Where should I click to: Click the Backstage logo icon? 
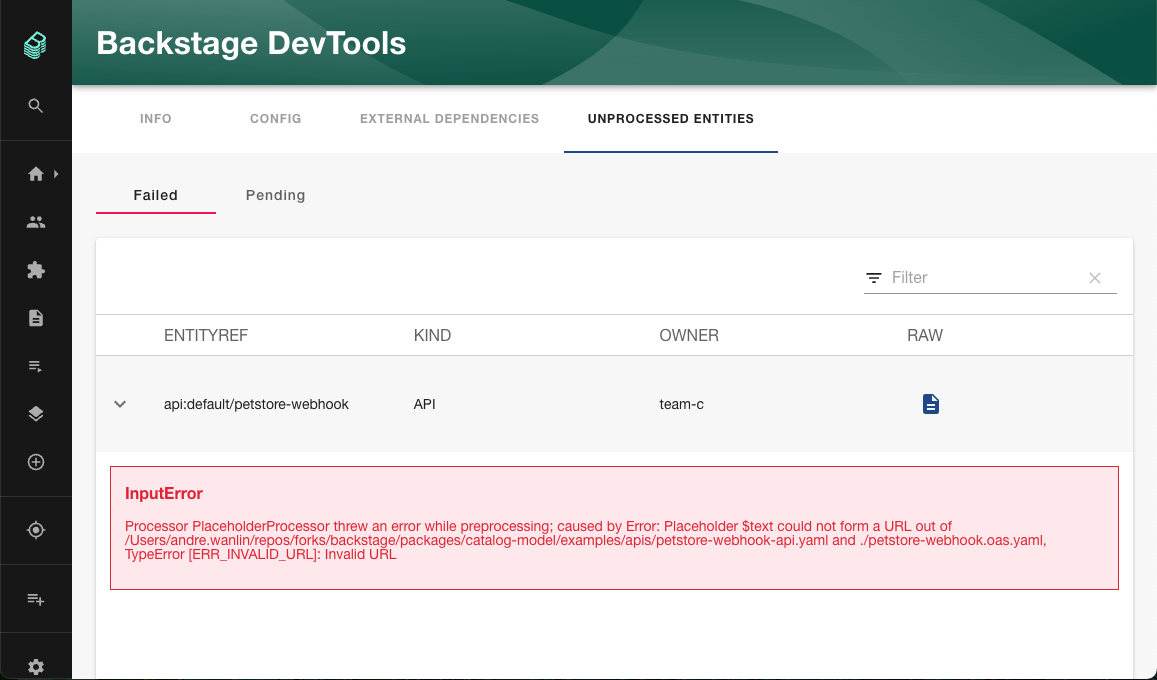click(35, 46)
